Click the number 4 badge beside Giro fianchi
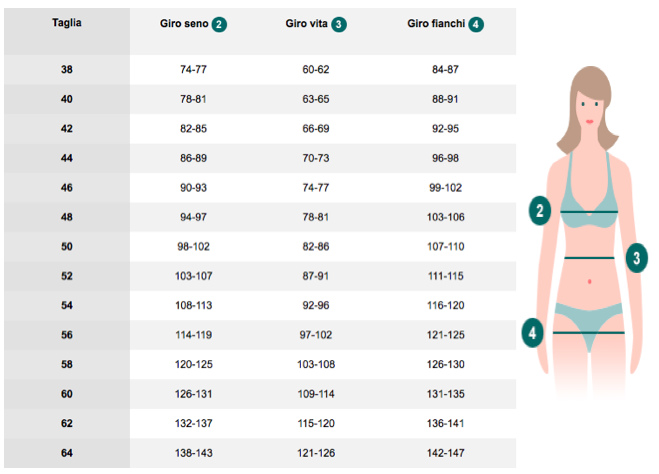Viewport: 659px width, 474px height. click(x=476, y=24)
